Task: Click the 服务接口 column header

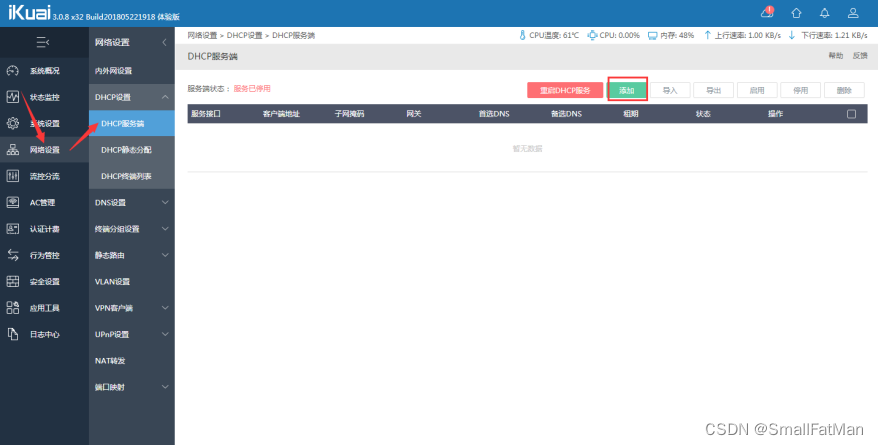Action: pyautogui.click(x=206, y=114)
